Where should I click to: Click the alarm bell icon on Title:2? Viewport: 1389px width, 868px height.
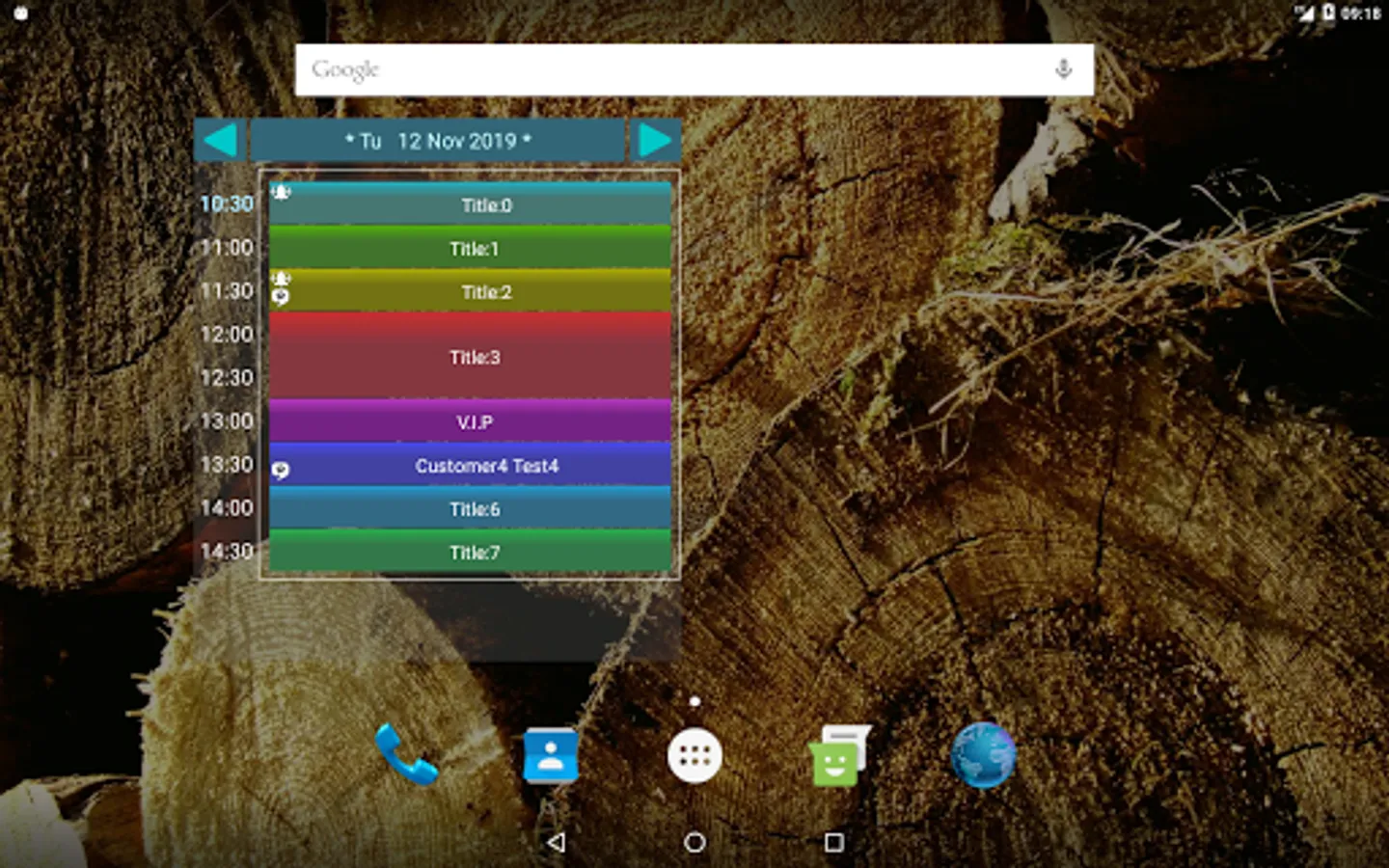click(x=281, y=279)
